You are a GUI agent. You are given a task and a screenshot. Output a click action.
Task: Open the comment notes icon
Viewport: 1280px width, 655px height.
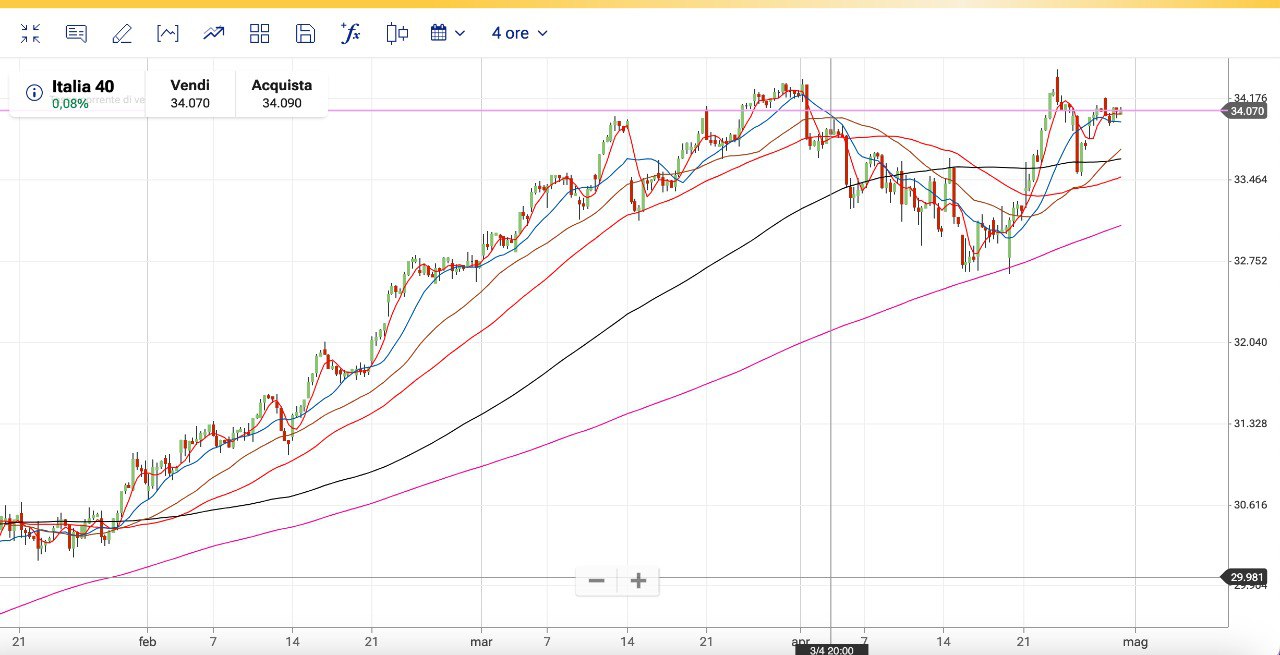[x=76, y=33]
